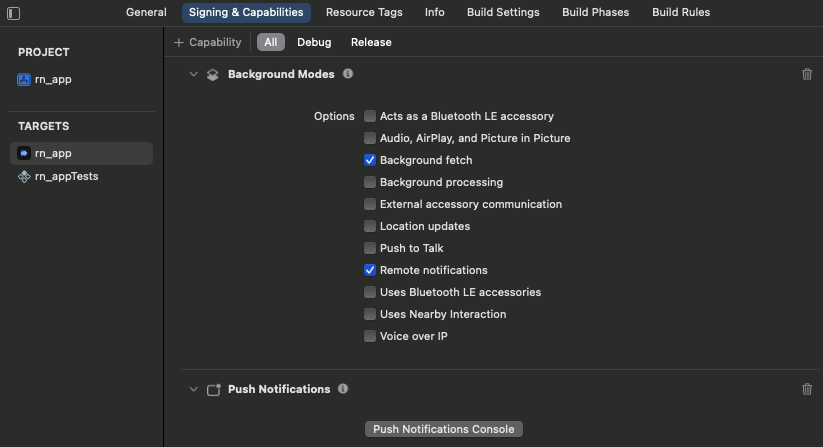Viewport: 823px width, 447px height.
Task: Show info for Background Modes capability
Action: (x=348, y=74)
